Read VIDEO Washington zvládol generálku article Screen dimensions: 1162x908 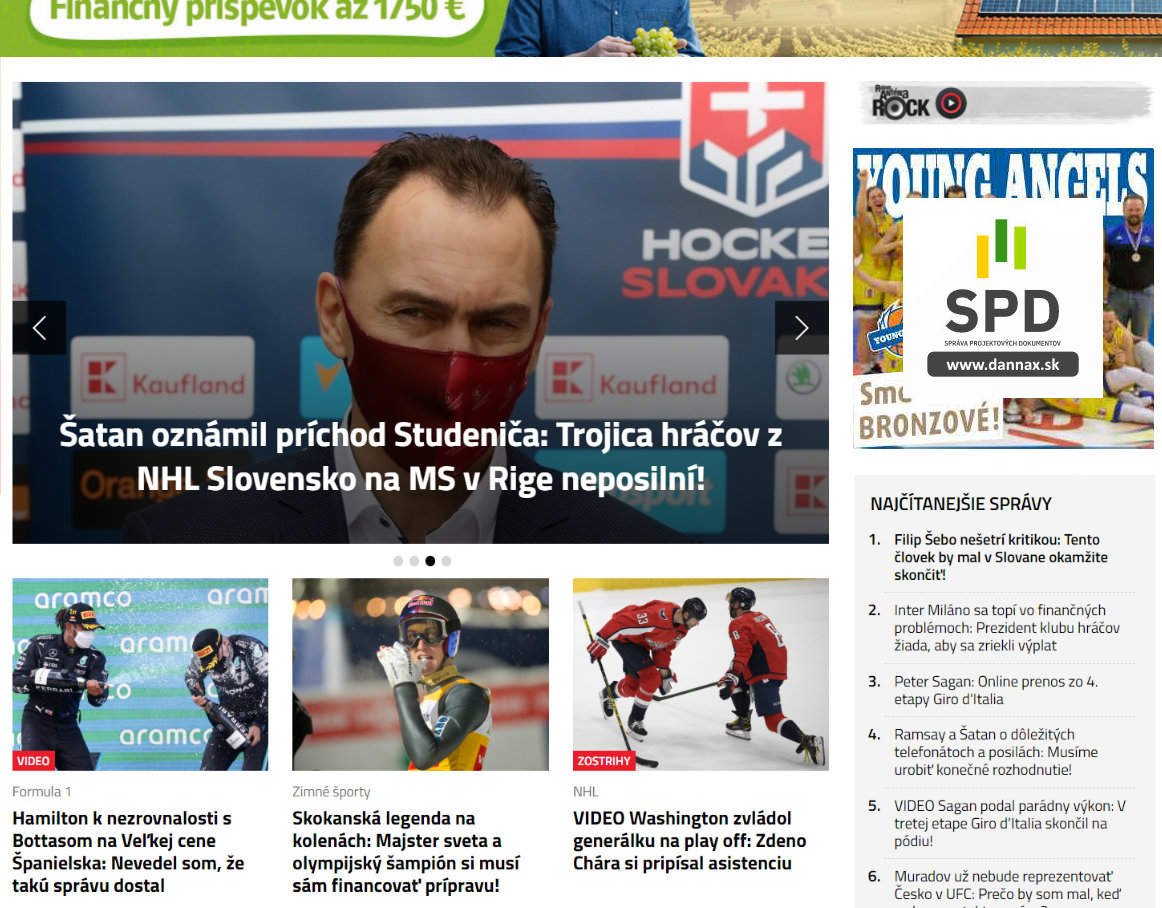pyautogui.click(x=689, y=841)
